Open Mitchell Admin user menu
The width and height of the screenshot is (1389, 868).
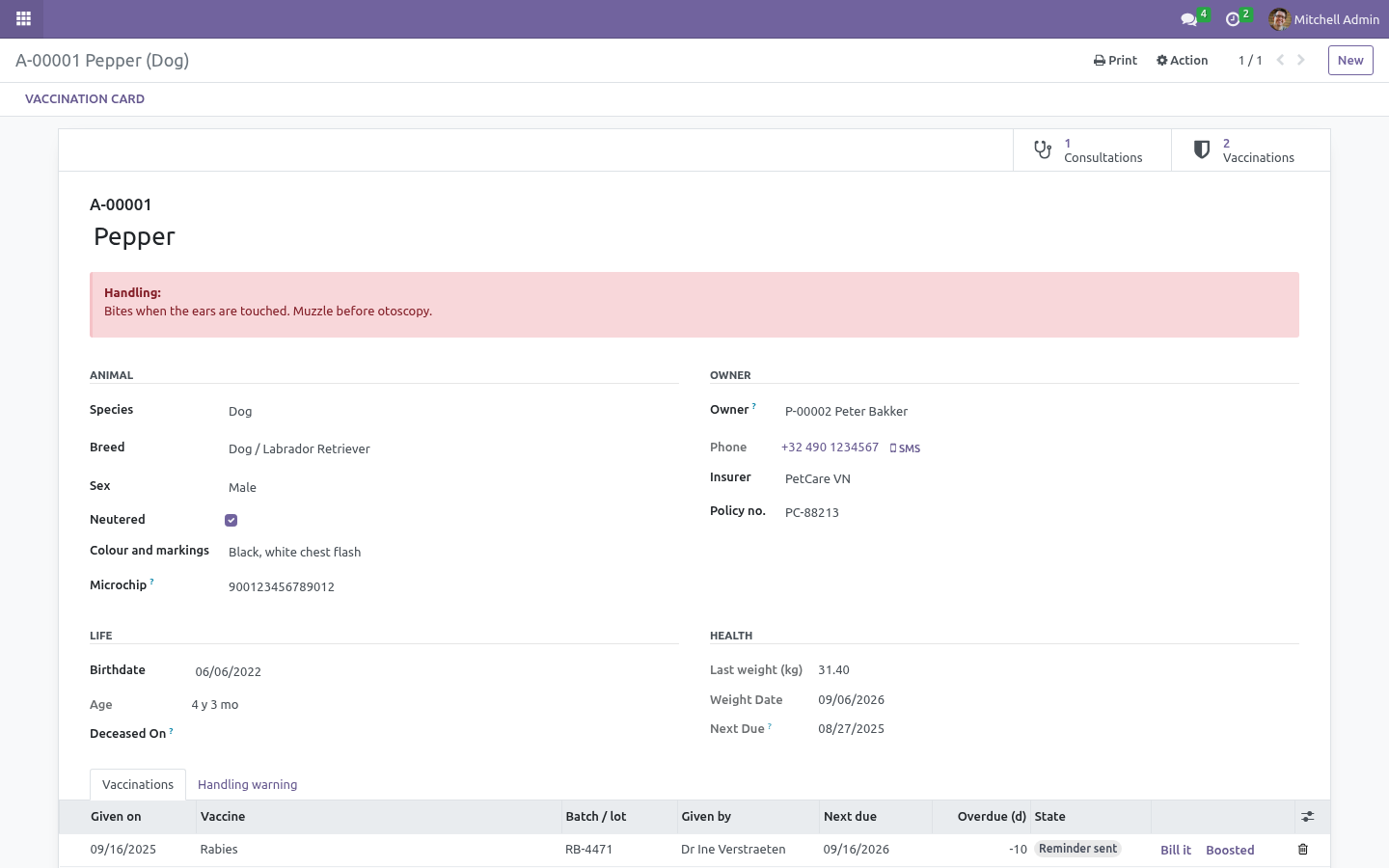[1324, 19]
